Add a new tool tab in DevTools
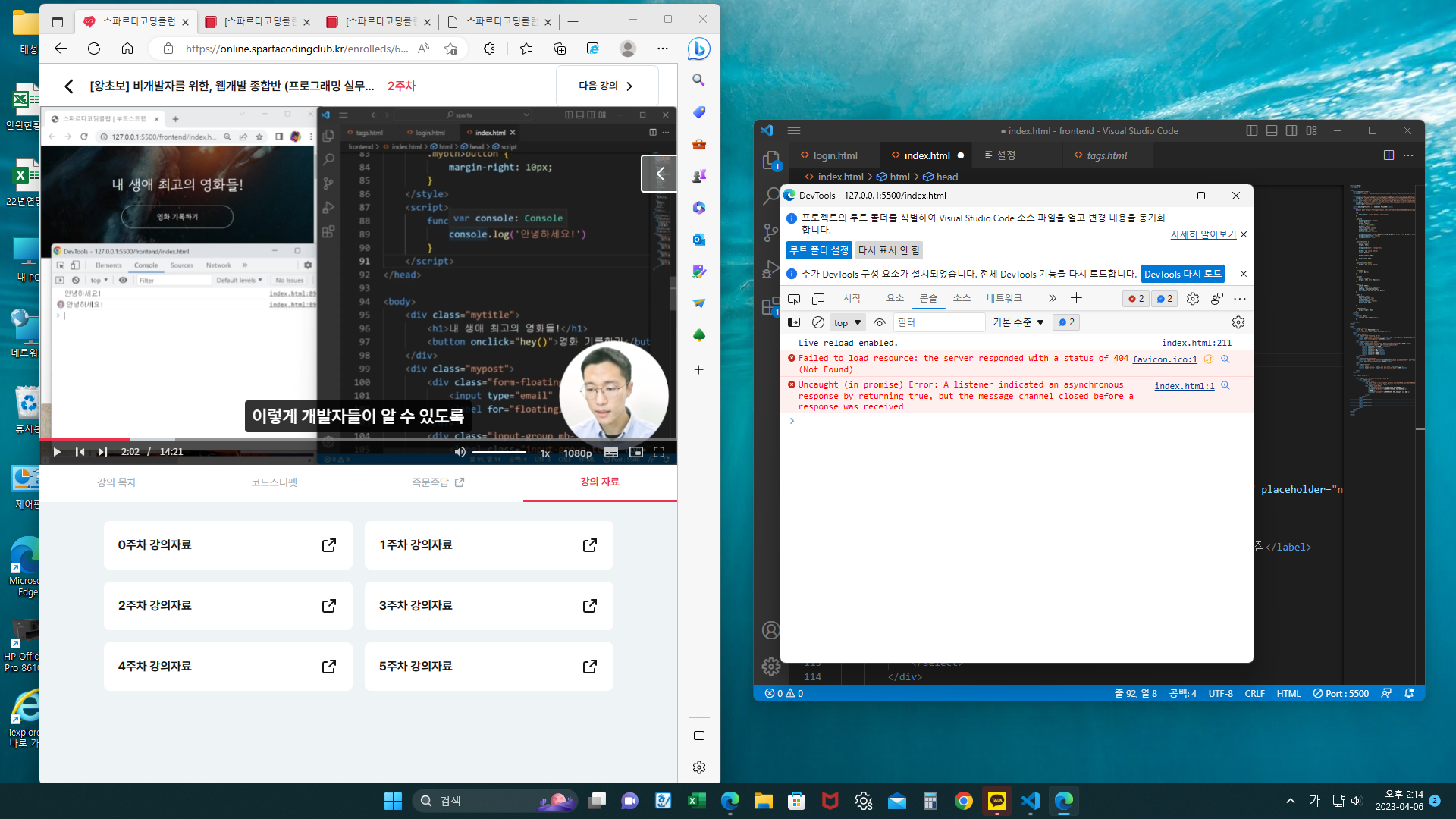Viewport: 1456px width, 819px height. click(x=1076, y=299)
